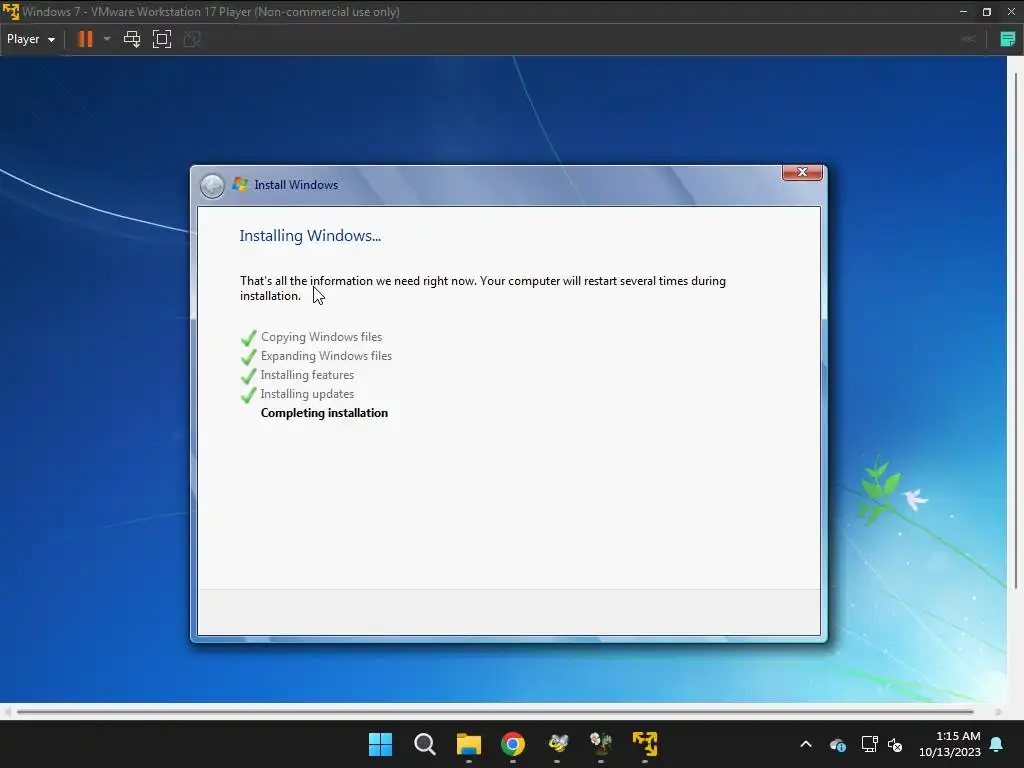Open Google Chrome from taskbar
This screenshot has width=1024, height=768.
pos(513,744)
